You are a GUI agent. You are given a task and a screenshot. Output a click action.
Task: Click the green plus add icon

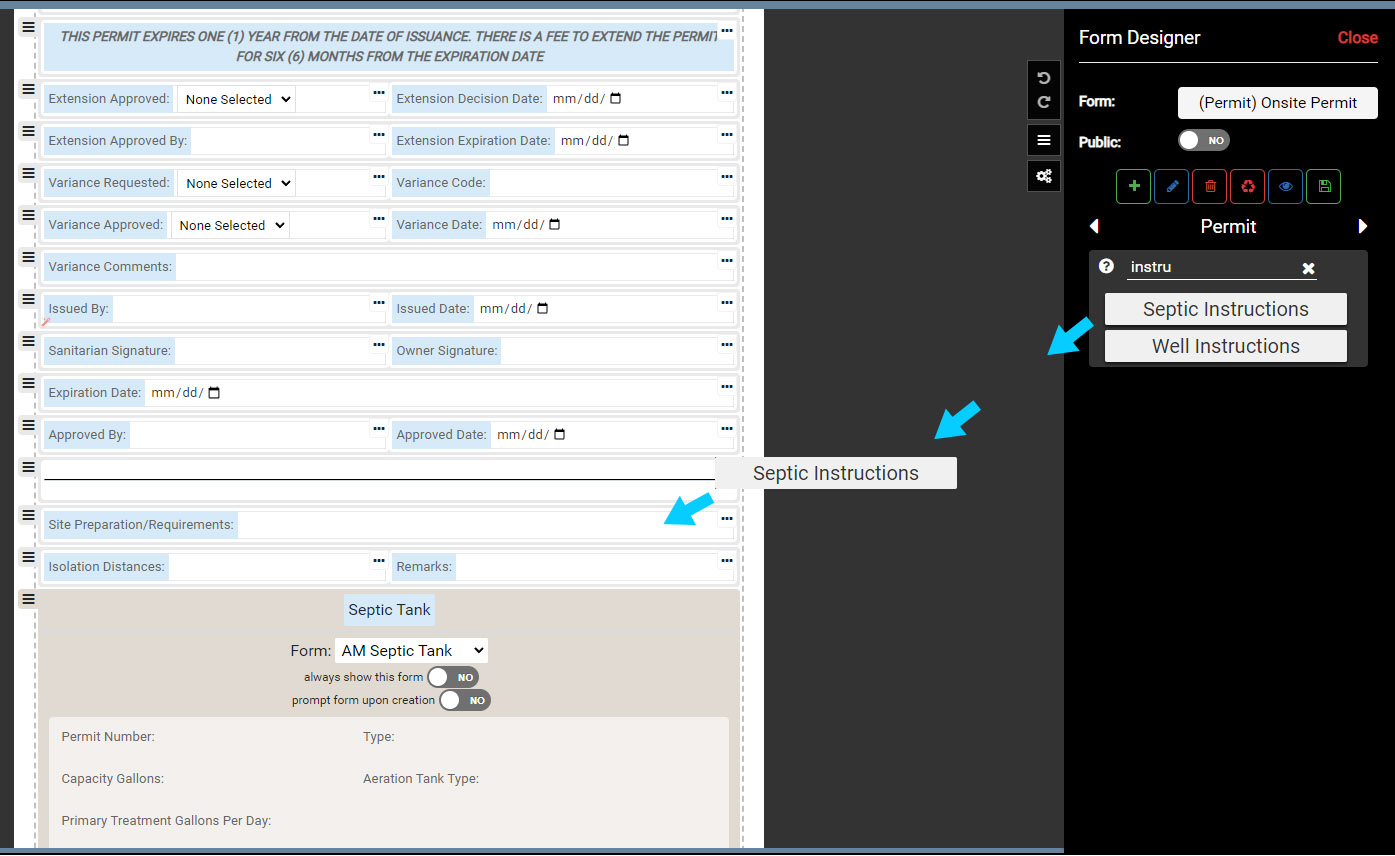(1133, 187)
